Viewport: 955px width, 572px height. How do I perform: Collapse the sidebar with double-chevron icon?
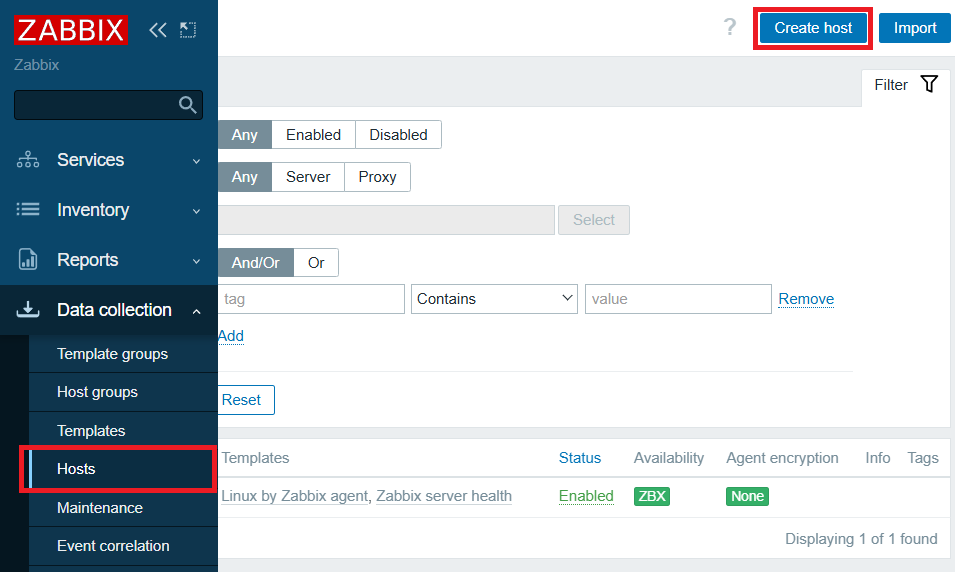[x=157, y=30]
